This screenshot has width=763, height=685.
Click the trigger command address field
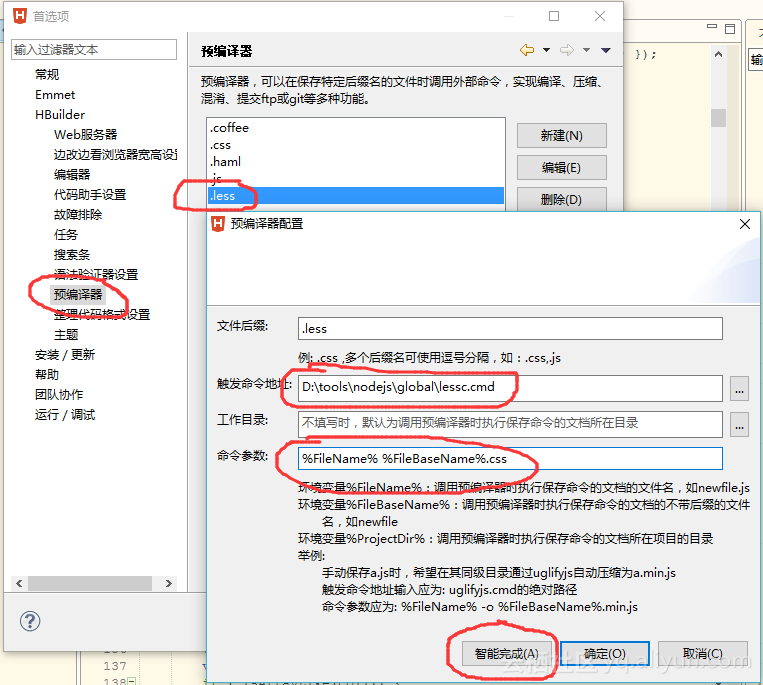(x=510, y=388)
